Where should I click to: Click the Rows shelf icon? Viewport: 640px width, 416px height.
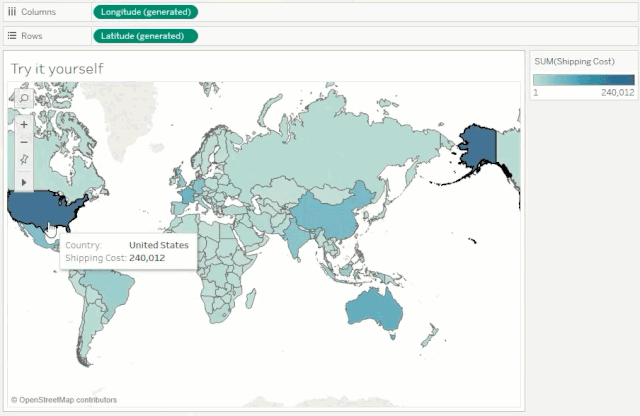(11, 36)
